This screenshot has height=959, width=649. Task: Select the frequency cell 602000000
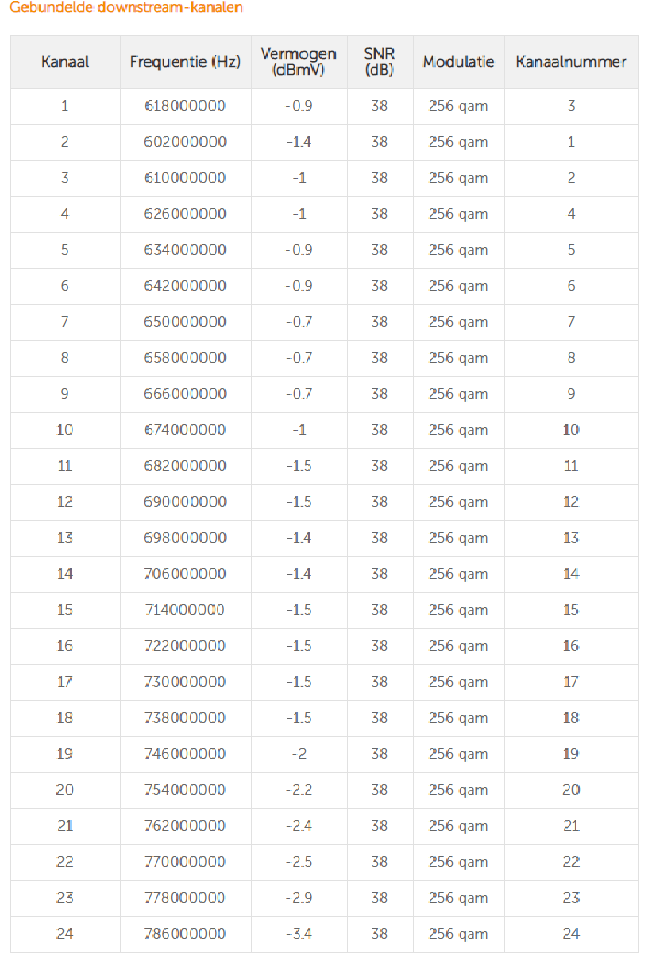[x=186, y=142]
